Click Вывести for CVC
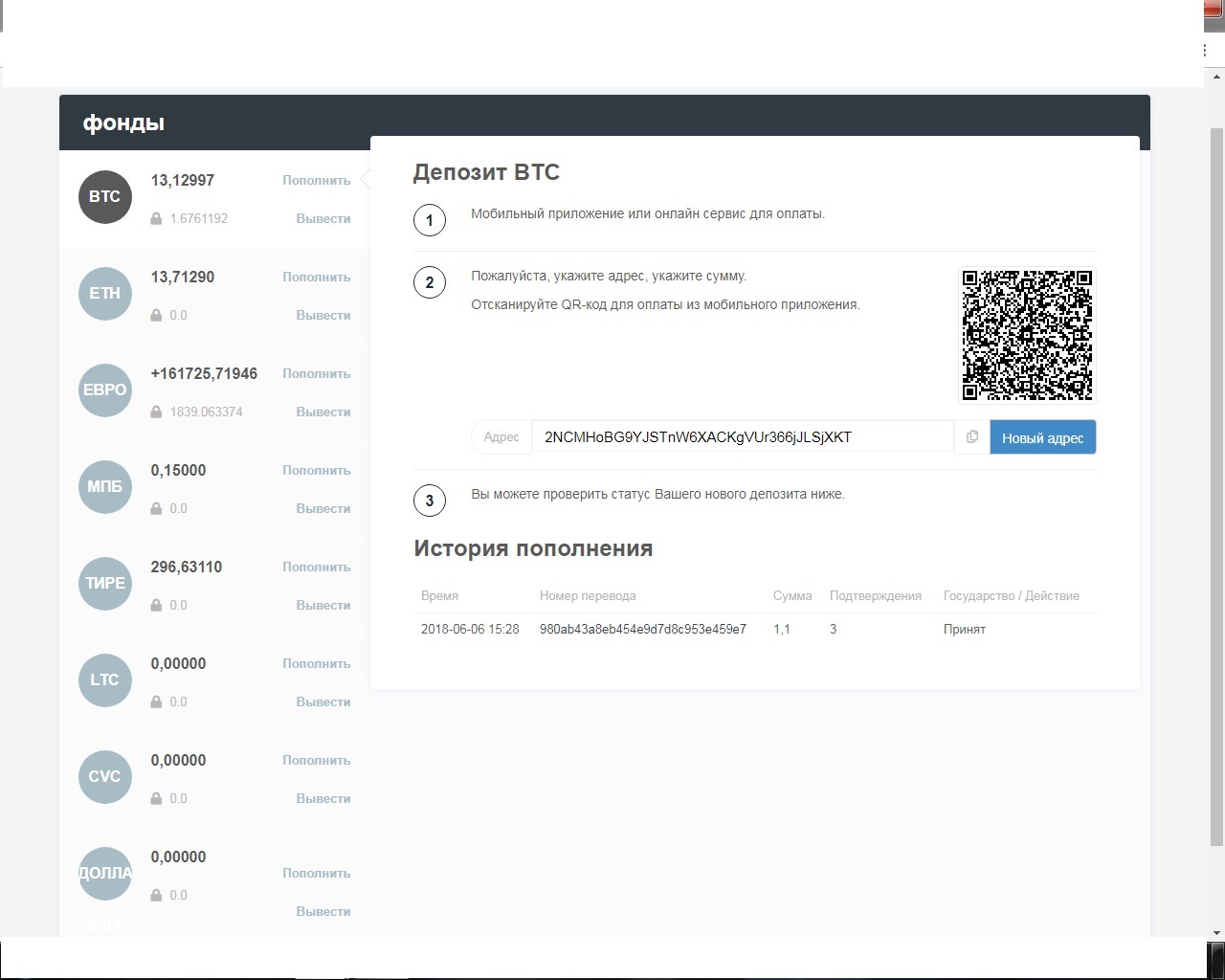This screenshot has width=1225, height=980. pyautogui.click(x=323, y=798)
